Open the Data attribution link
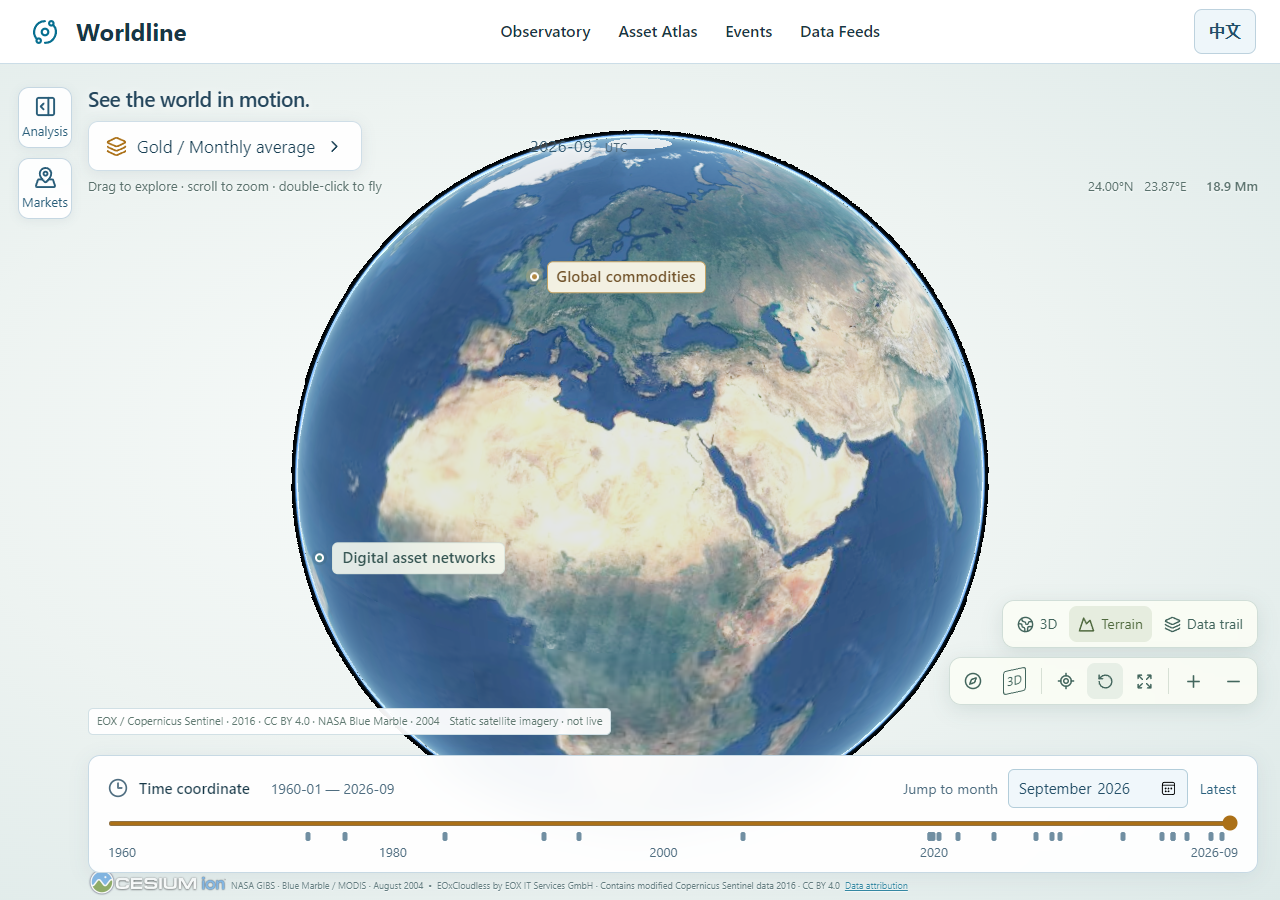Image resolution: width=1280 pixels, height=900 pixels. coord(876,886)
